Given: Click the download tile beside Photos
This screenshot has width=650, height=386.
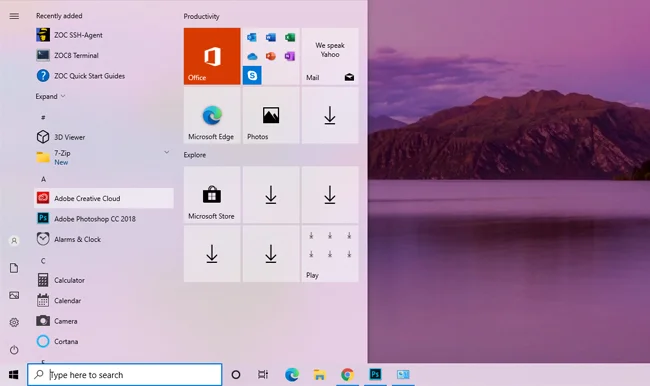Looking at the screenshot, I should pyautogui.click(x=330, y=115).
